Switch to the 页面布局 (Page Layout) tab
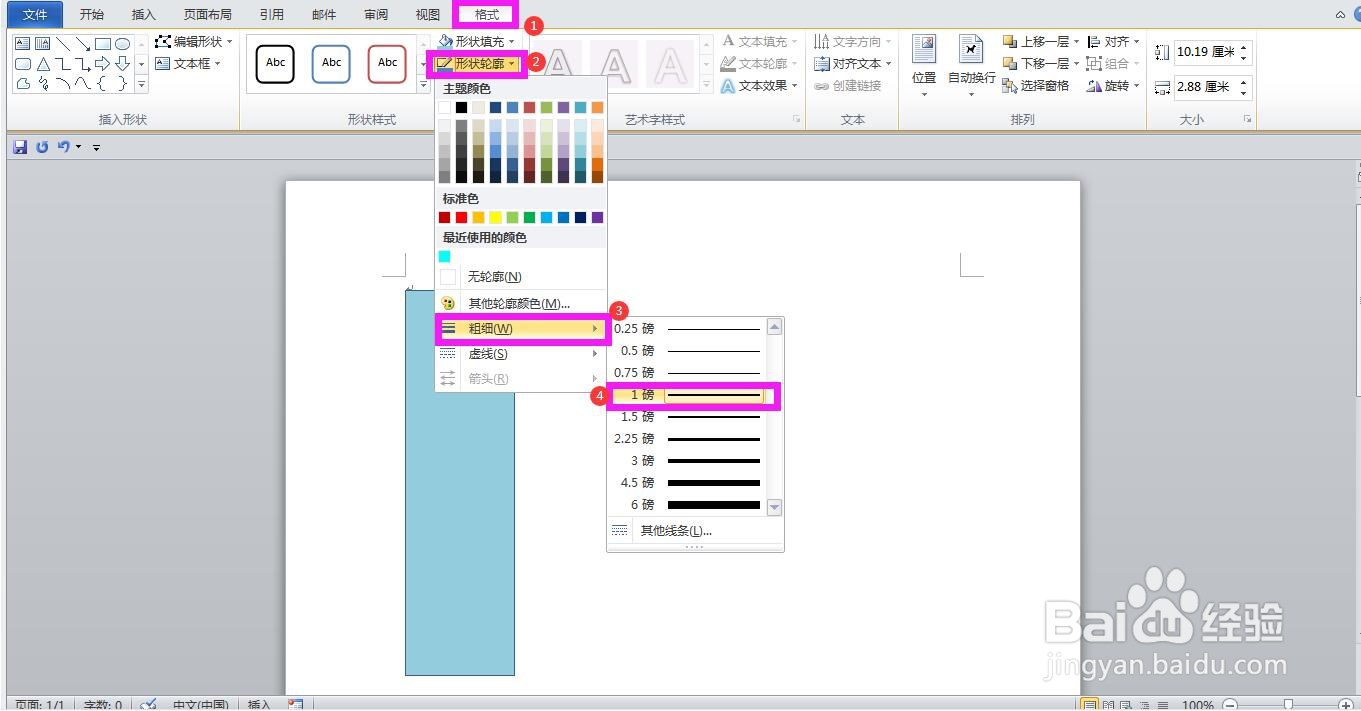Image resolution: width=1361 pixels, height=711 pixels. 208,14
